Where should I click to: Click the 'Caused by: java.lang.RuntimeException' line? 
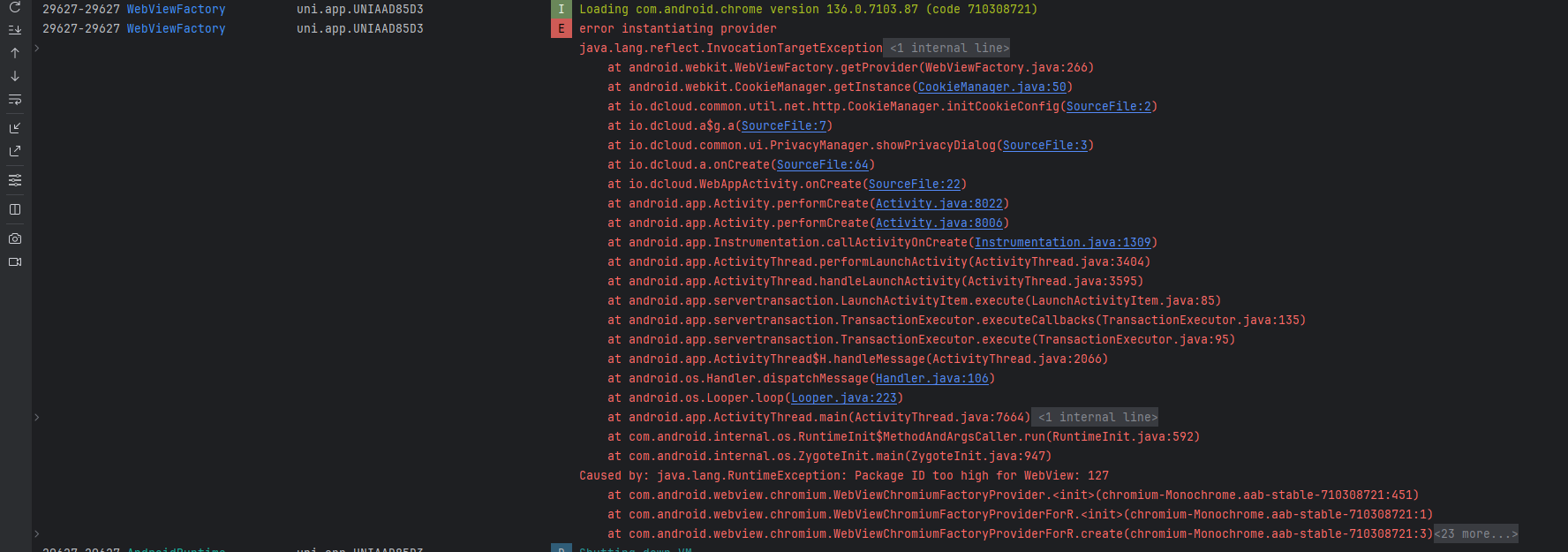(844, 476)
